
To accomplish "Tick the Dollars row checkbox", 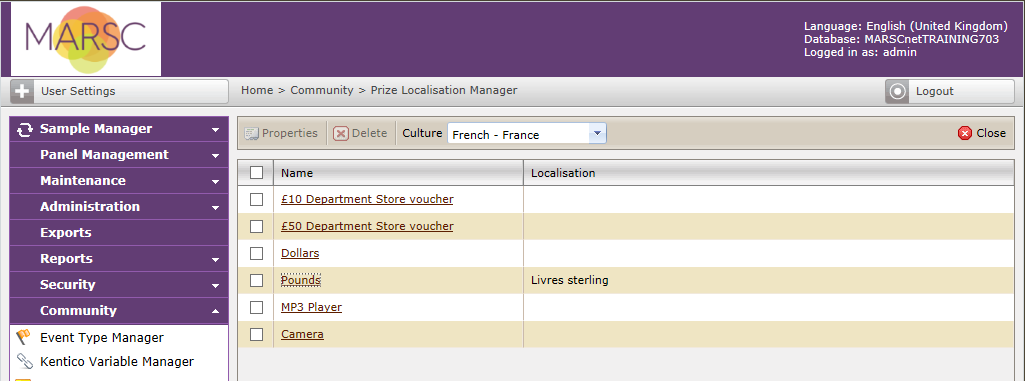I will [257, 253].
